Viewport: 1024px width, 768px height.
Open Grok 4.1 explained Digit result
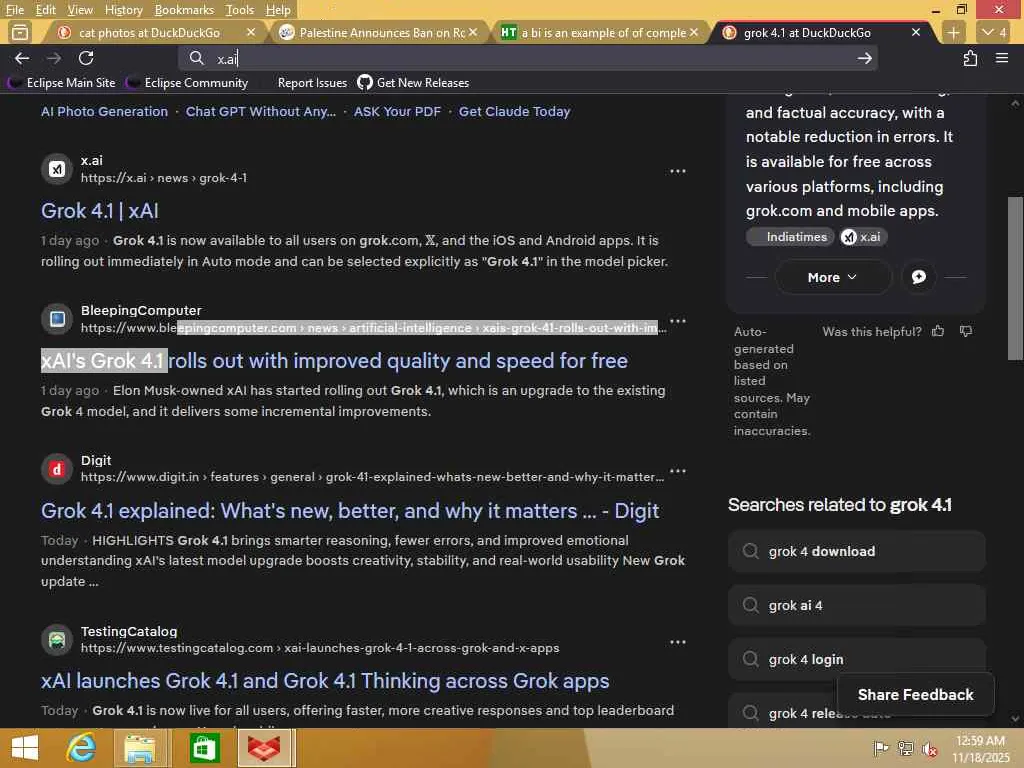click(350, 511)
